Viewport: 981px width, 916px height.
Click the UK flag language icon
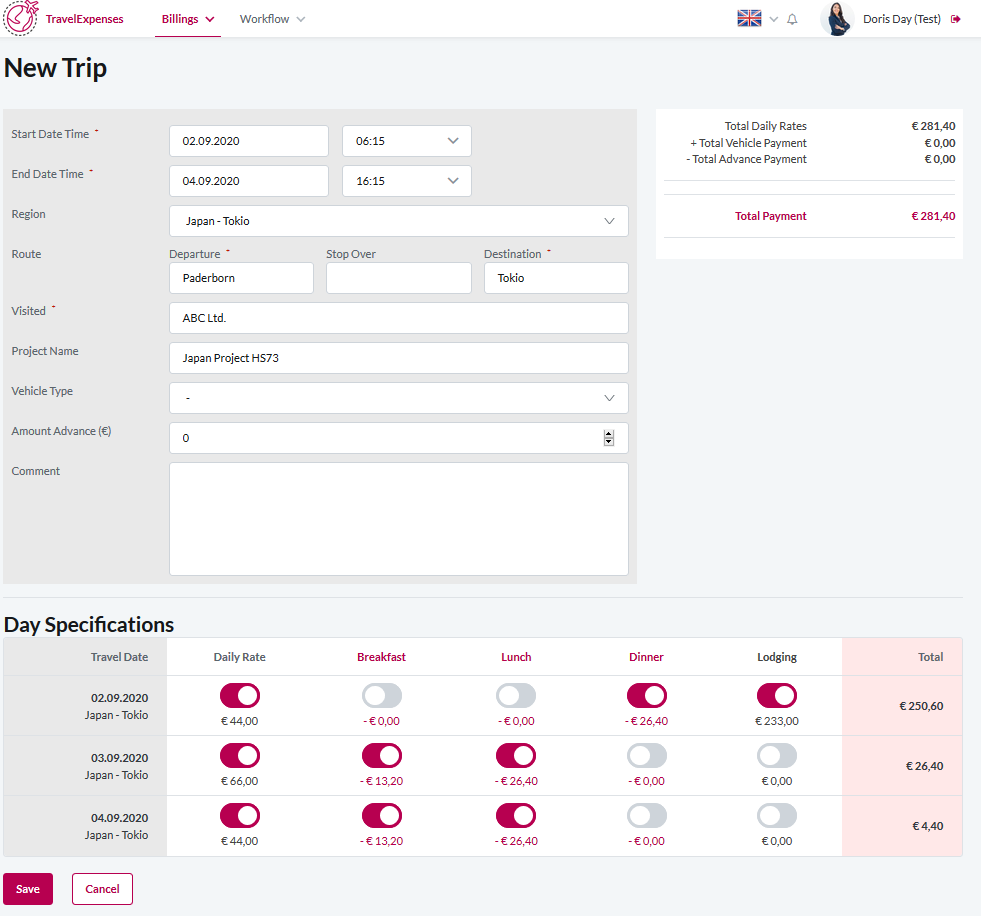coord(749,18)
